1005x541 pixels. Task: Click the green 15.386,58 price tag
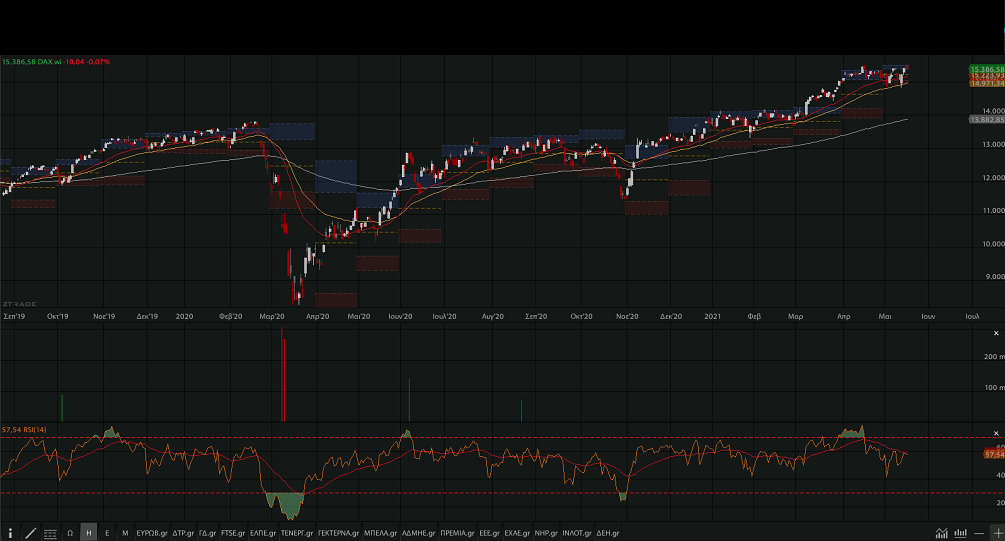coord(986,69)
